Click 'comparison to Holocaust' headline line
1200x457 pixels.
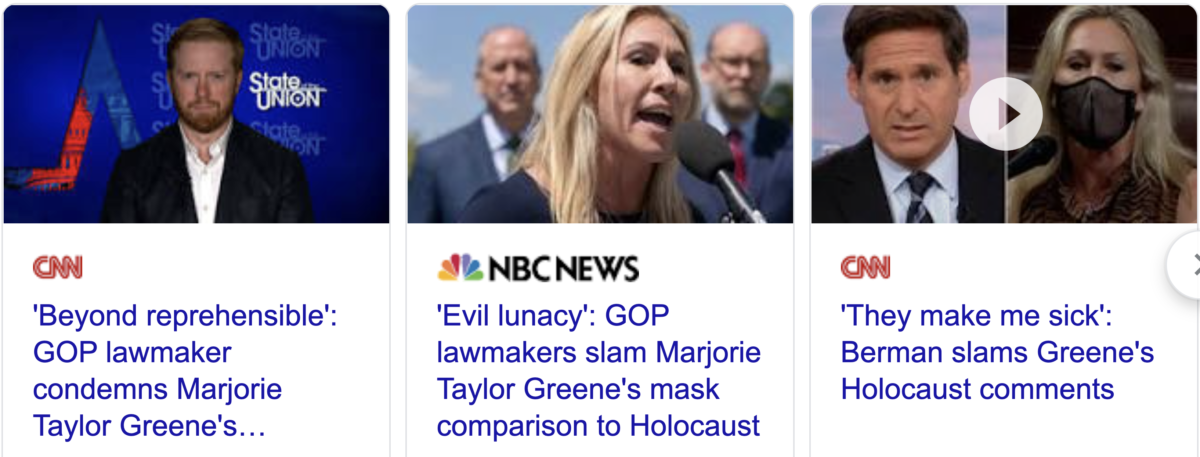pyautogui.click(x=599, y=426)
